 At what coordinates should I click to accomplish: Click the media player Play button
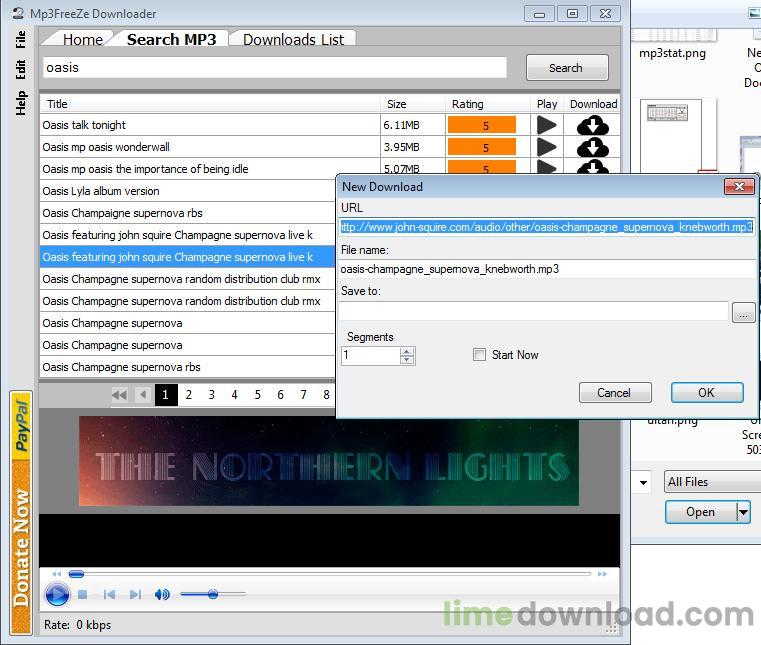pos(57,595)
